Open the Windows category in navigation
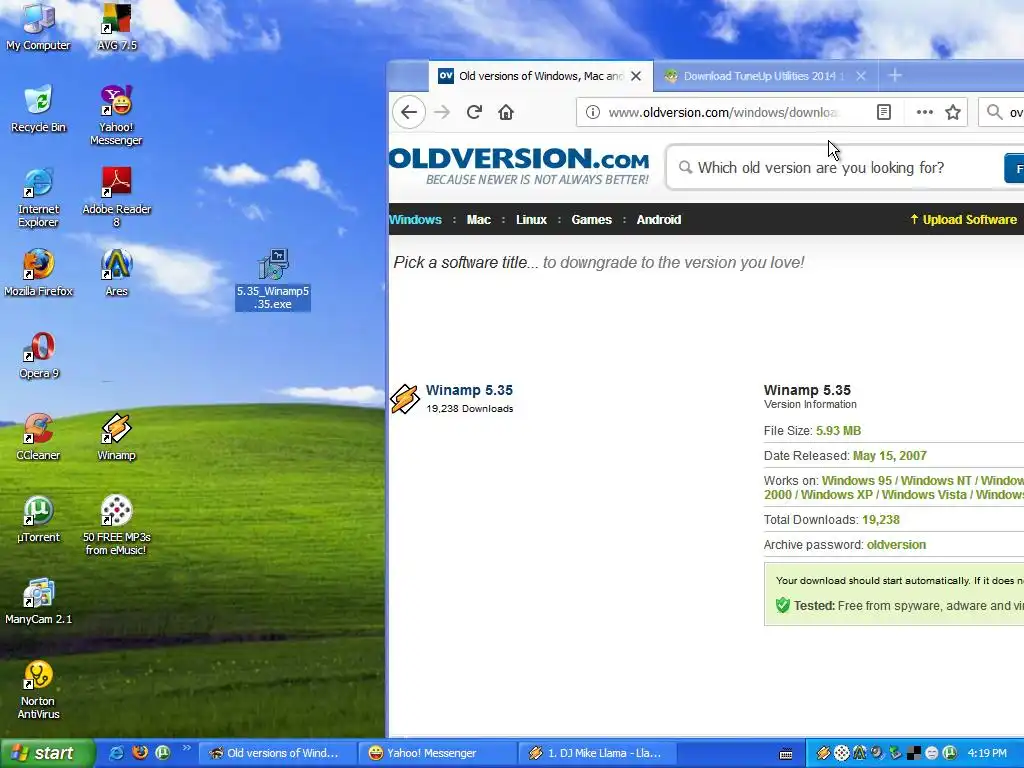Image resolution: width=1024 pixels, height=768 pixels. point(415,220)
